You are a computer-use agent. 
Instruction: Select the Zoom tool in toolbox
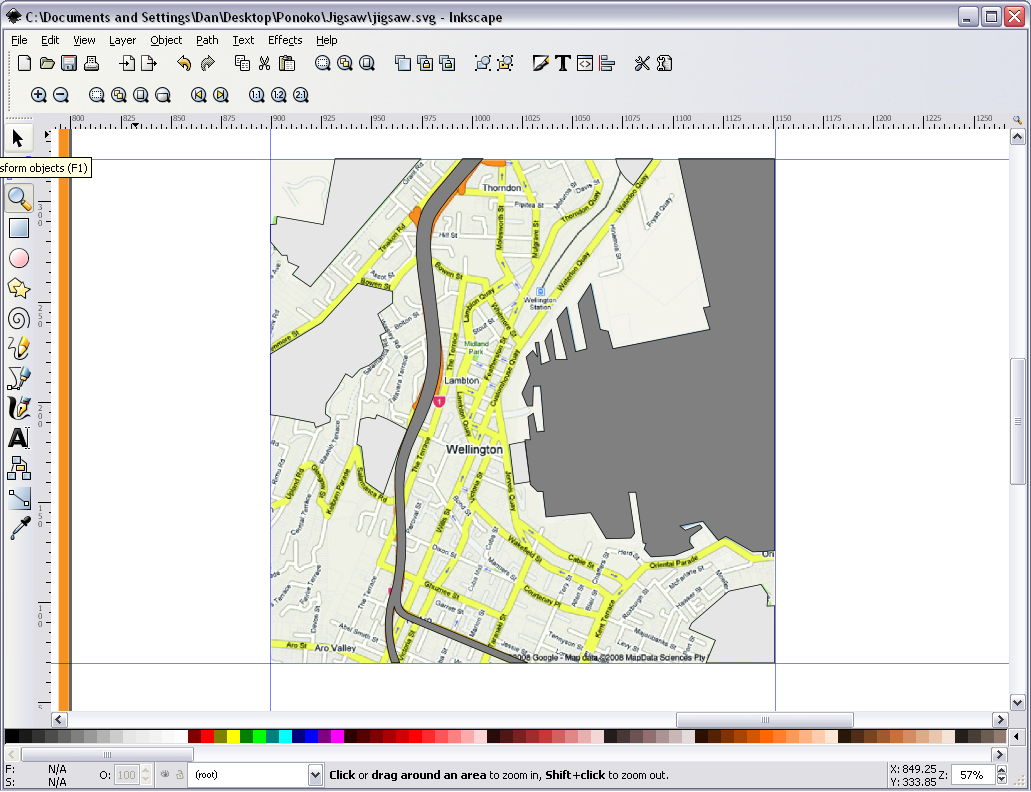pos(19,198)
